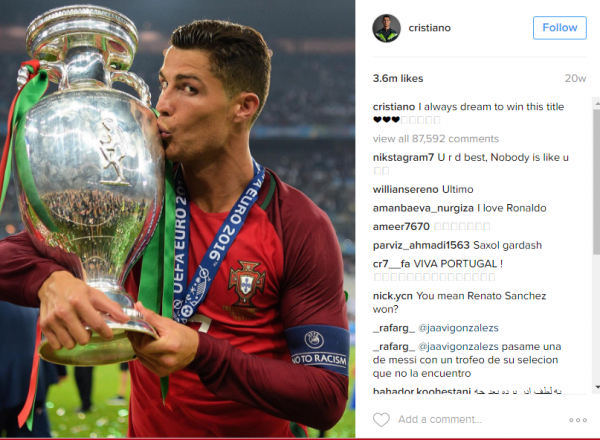Open cristiano username in post header
This screenshot has width=600, height=440.
tap(429, 28)
